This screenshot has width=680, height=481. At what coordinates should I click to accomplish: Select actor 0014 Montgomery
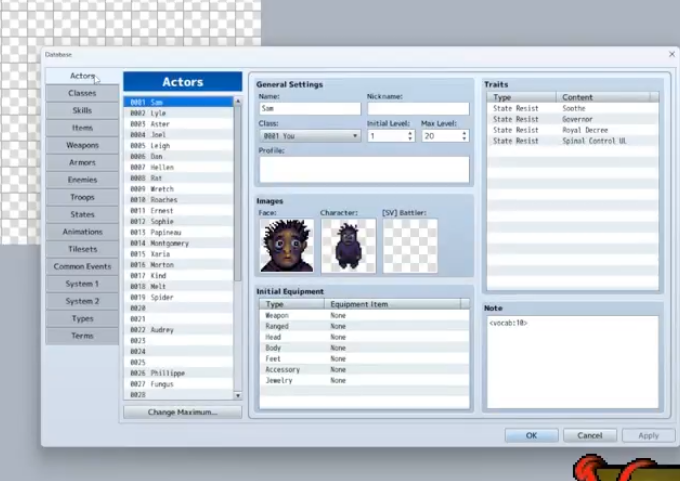[179, 243]
